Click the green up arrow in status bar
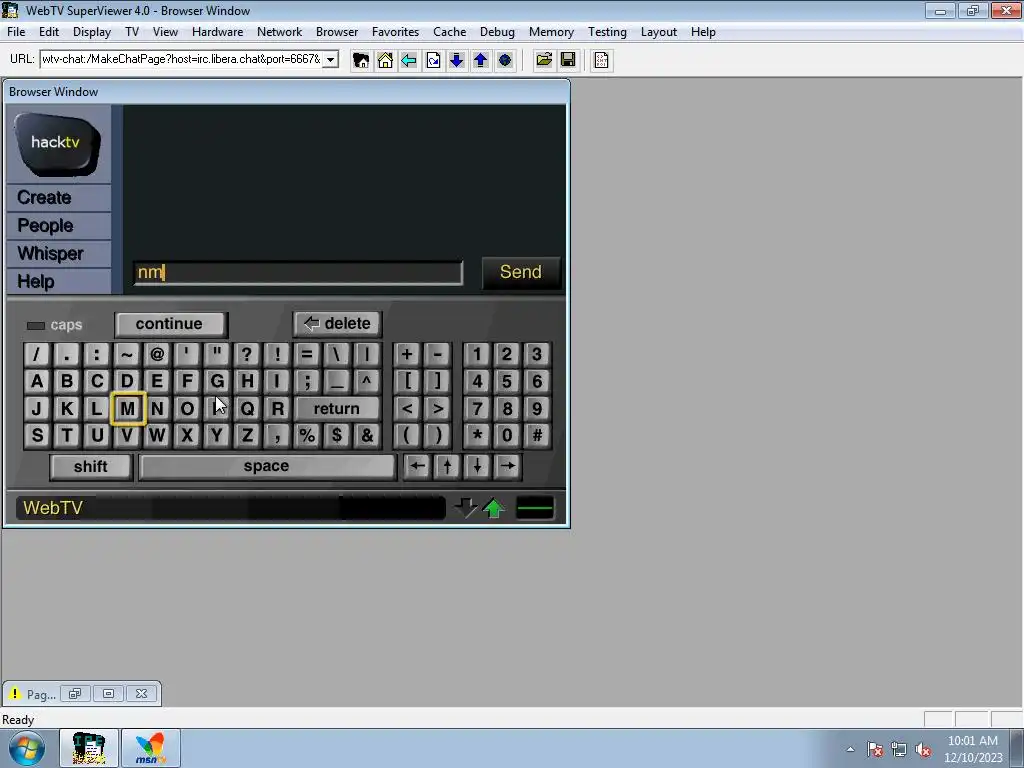This screenshot has width=1024, height=768. pos(494,507)
